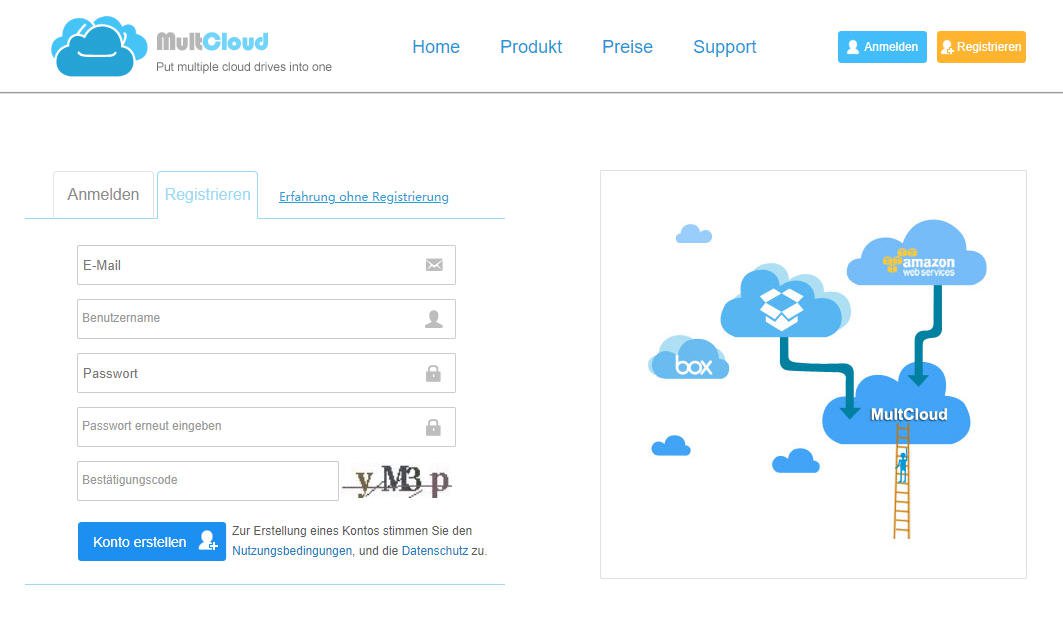Screen dimensions: 1063x629
Task: Focus the Benutzername input field
Action: (266, 319)
